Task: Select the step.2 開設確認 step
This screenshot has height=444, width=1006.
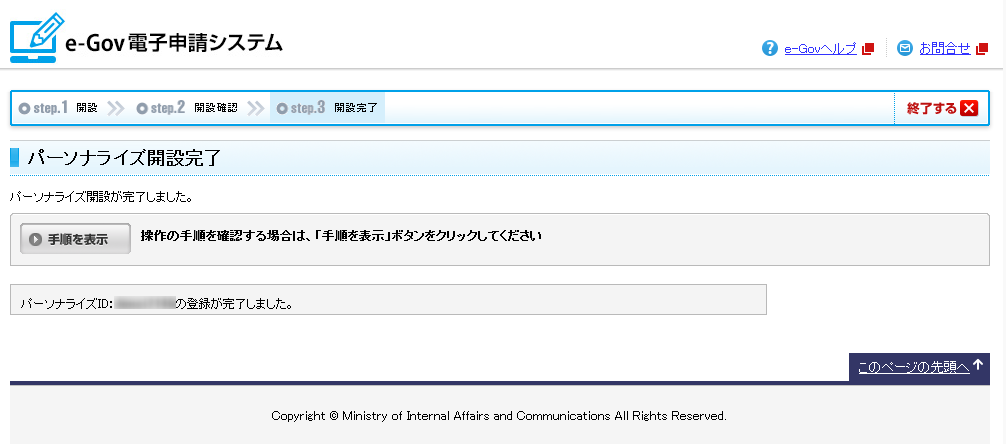Action: [187, 108]
